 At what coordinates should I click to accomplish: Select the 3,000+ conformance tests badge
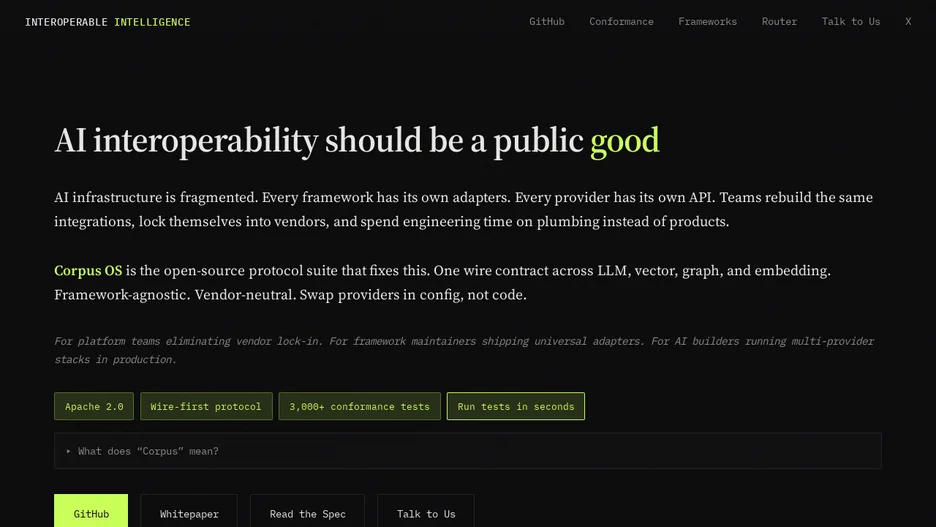[x=359, y=406]
